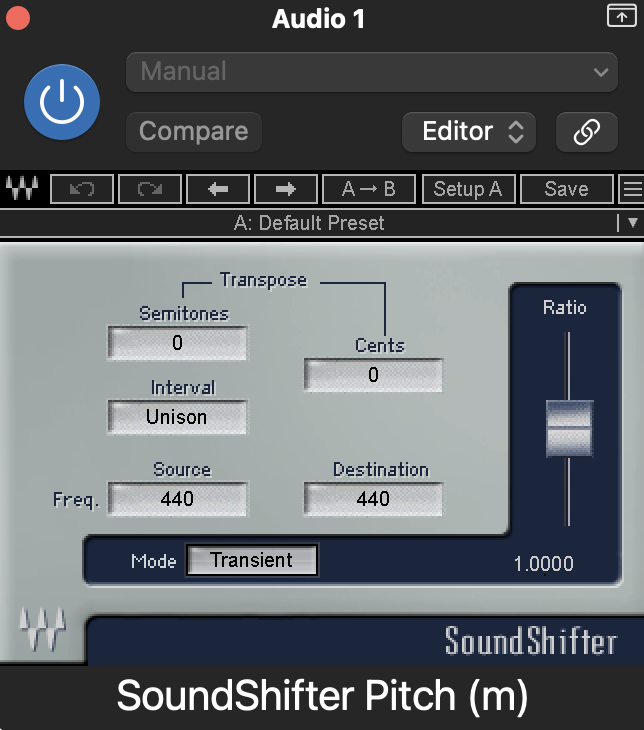Viewport: 644px width, 730px height.
Task: Select the Semitones value field
Action: (x=177, y=343)
